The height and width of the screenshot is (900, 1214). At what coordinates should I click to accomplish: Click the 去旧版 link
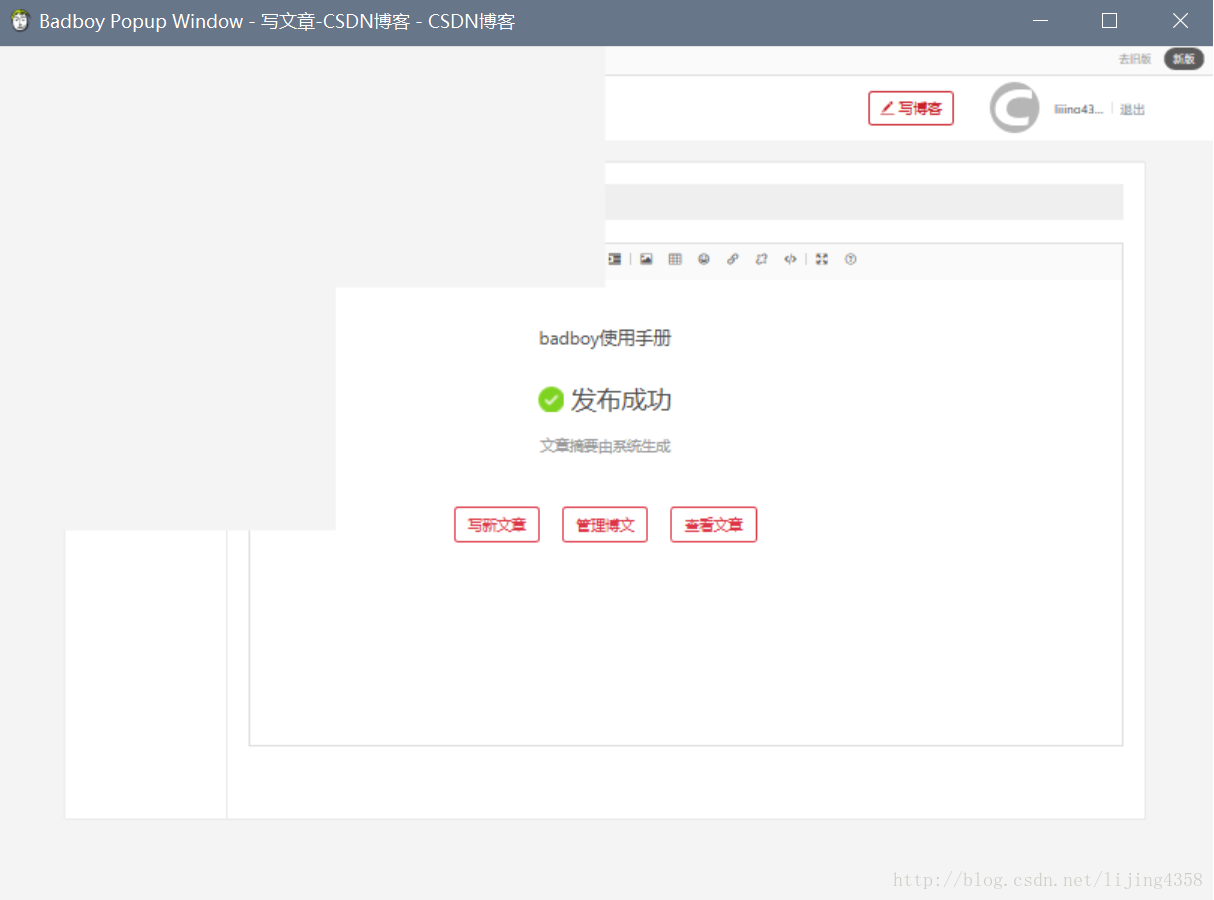(1135, 59)
